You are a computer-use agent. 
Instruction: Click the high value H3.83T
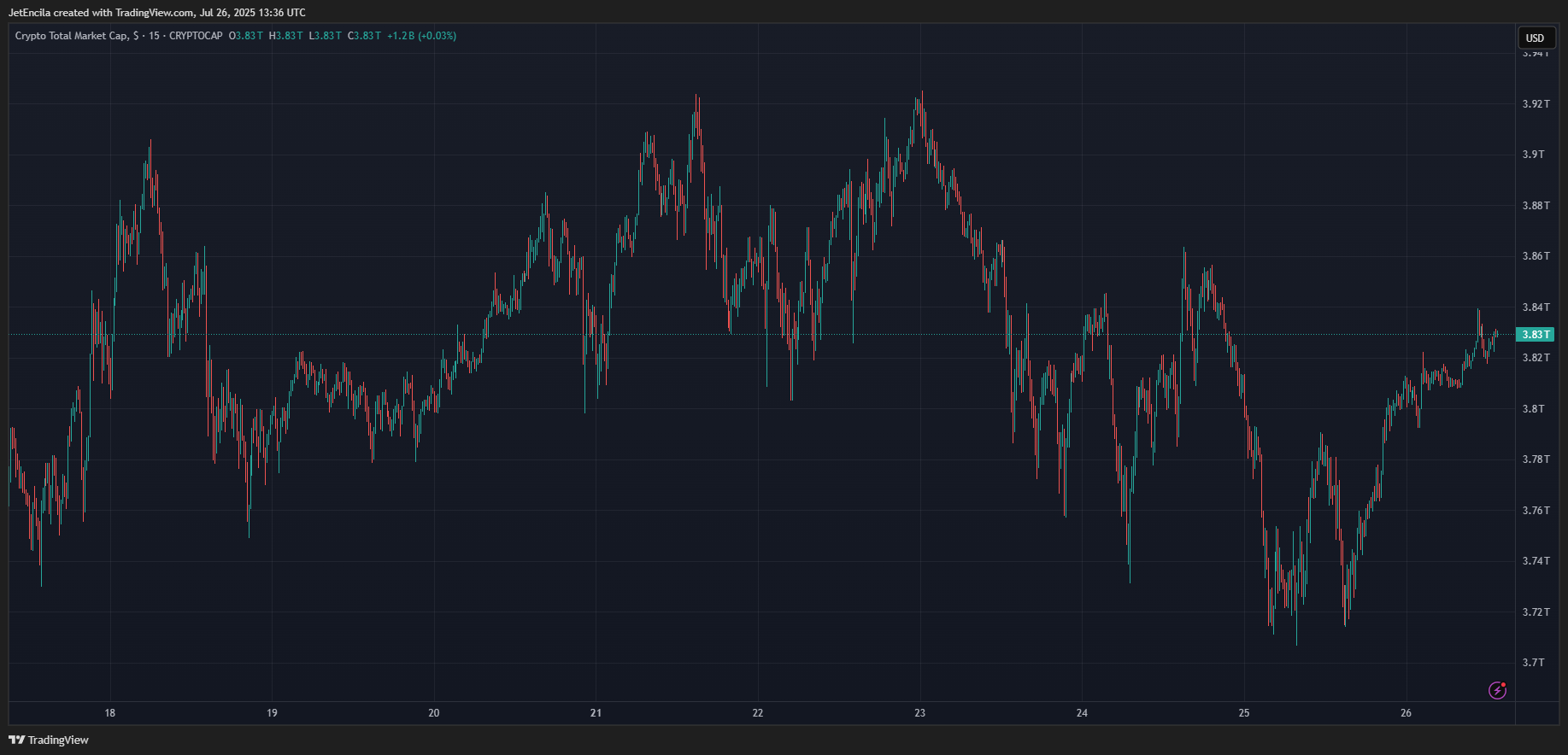286,36
